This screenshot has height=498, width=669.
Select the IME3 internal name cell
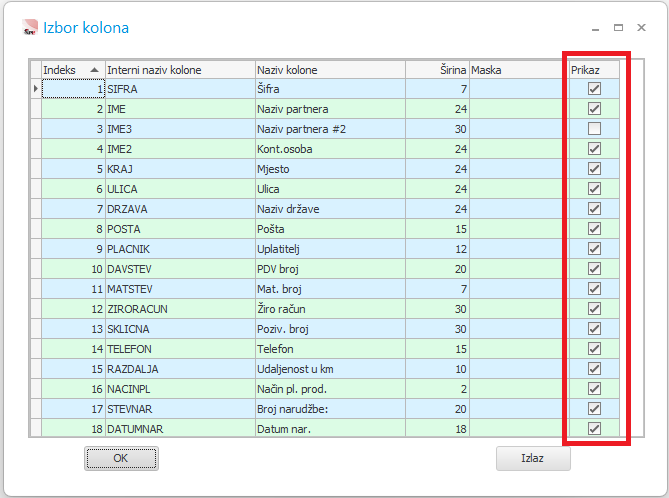(180, 129)
